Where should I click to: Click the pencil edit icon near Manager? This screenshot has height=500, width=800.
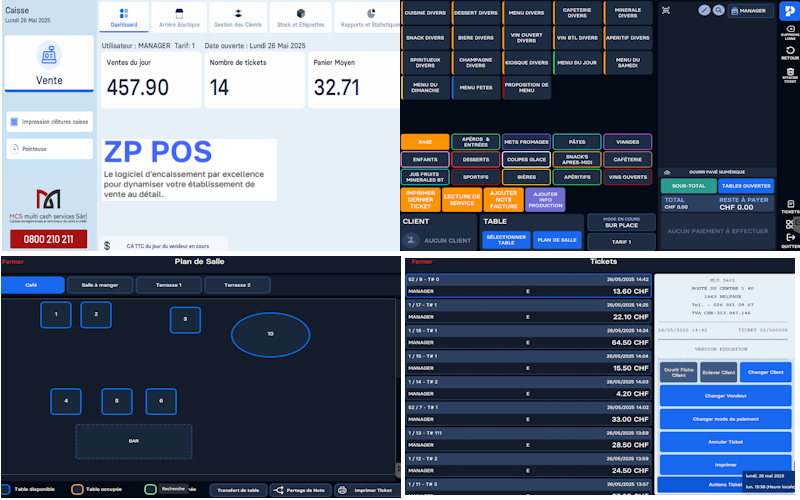(x=705, y=10)
